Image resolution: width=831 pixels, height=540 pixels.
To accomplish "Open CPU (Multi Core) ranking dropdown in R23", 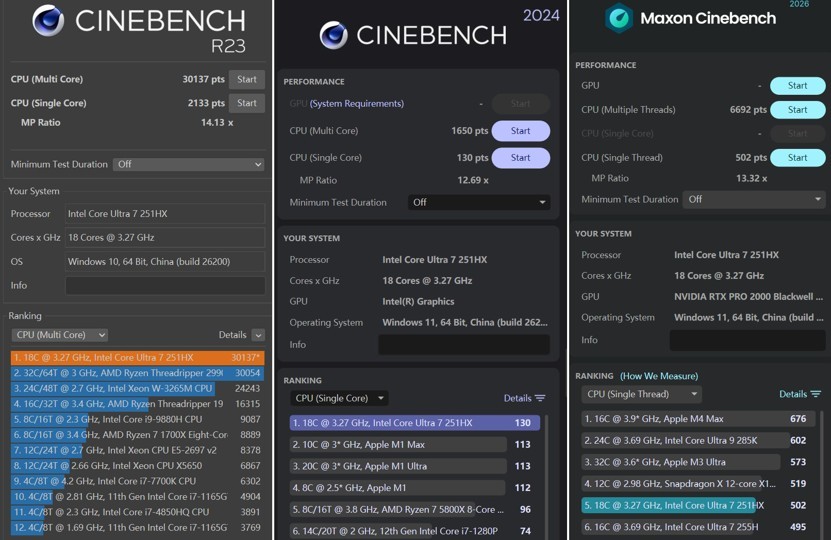I will pyautogui.click(x=59, y=335).
